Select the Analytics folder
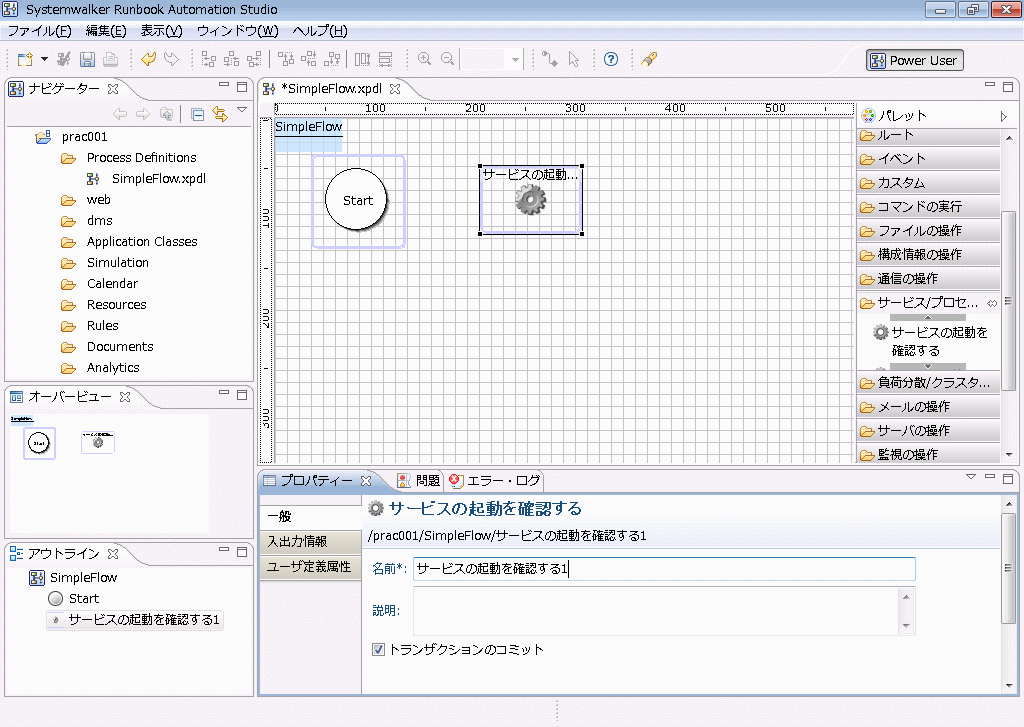1024x727 pixels. [113, 368]
